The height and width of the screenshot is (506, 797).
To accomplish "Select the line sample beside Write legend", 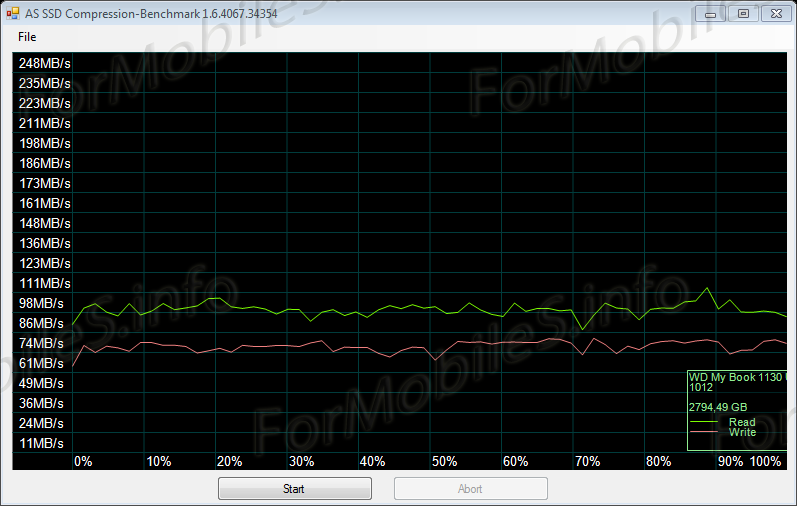I will (705, 433).
